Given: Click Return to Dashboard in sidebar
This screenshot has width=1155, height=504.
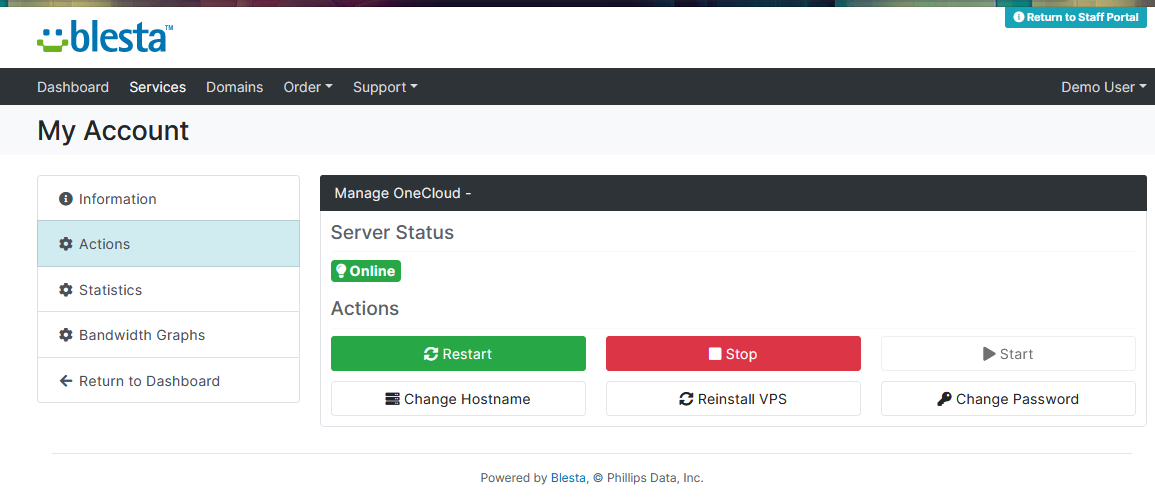Looking at the screenshot, I should click(169, 381).
